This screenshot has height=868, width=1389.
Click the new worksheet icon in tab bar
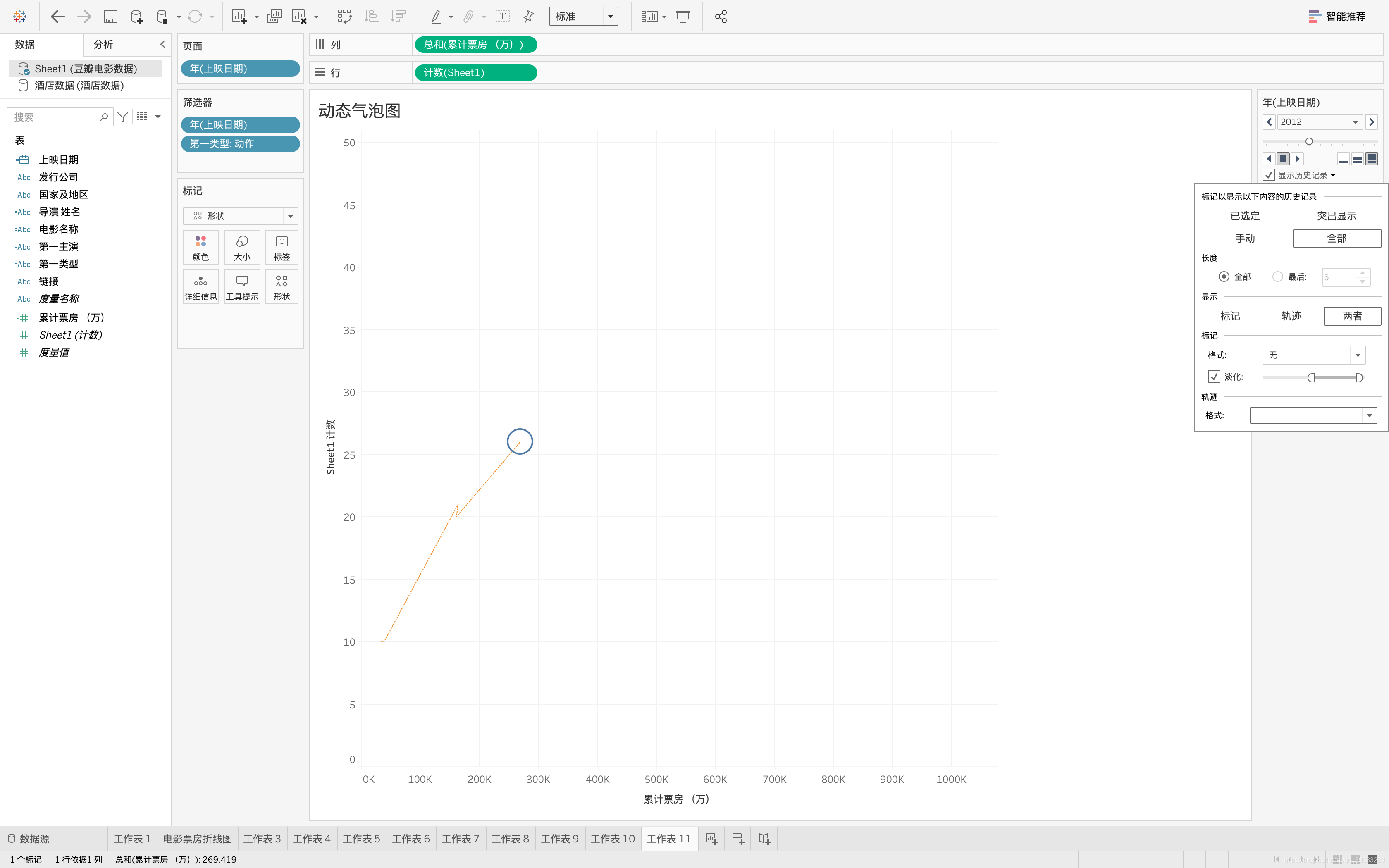coord(711,839)
